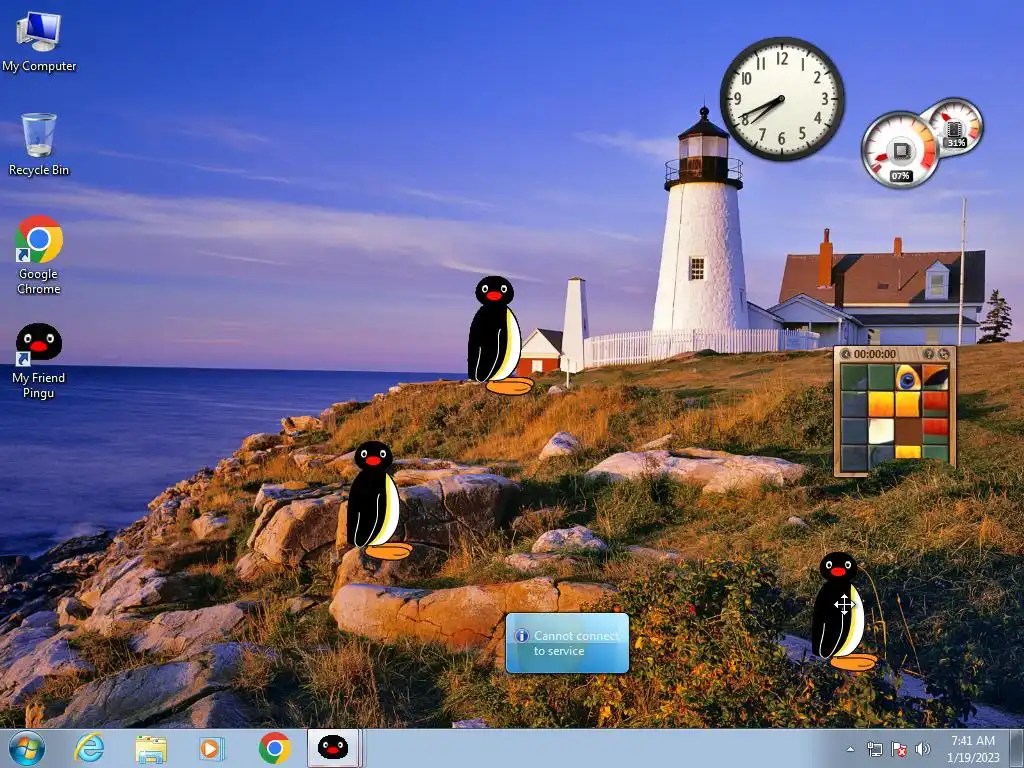1024x768 pixels.
Task: Click the puzzle timer reading 00:00:00
Action: coord(874,354)
